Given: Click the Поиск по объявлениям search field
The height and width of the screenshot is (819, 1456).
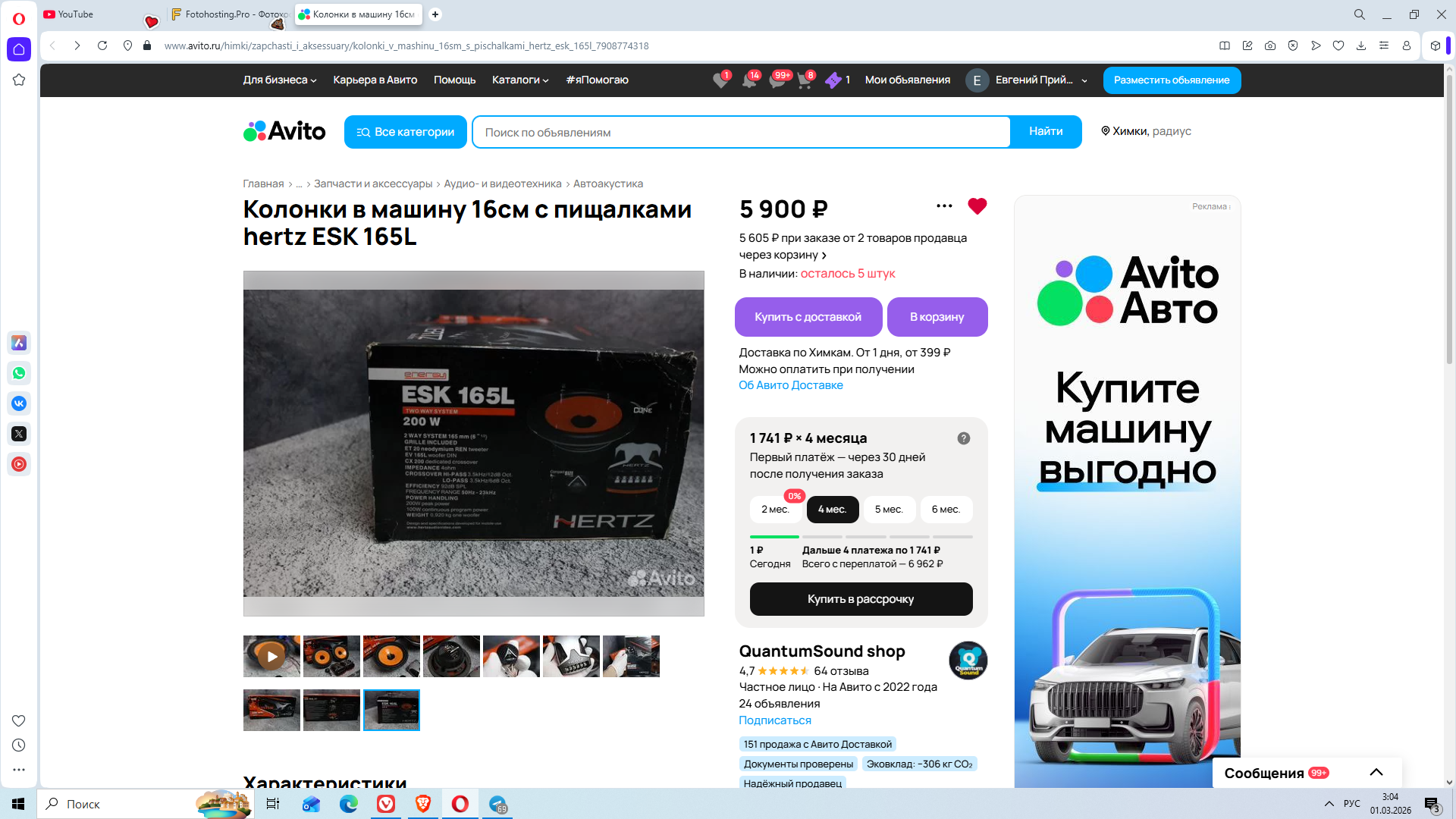Looking at the screenshot, I should [x=741, y=133].
